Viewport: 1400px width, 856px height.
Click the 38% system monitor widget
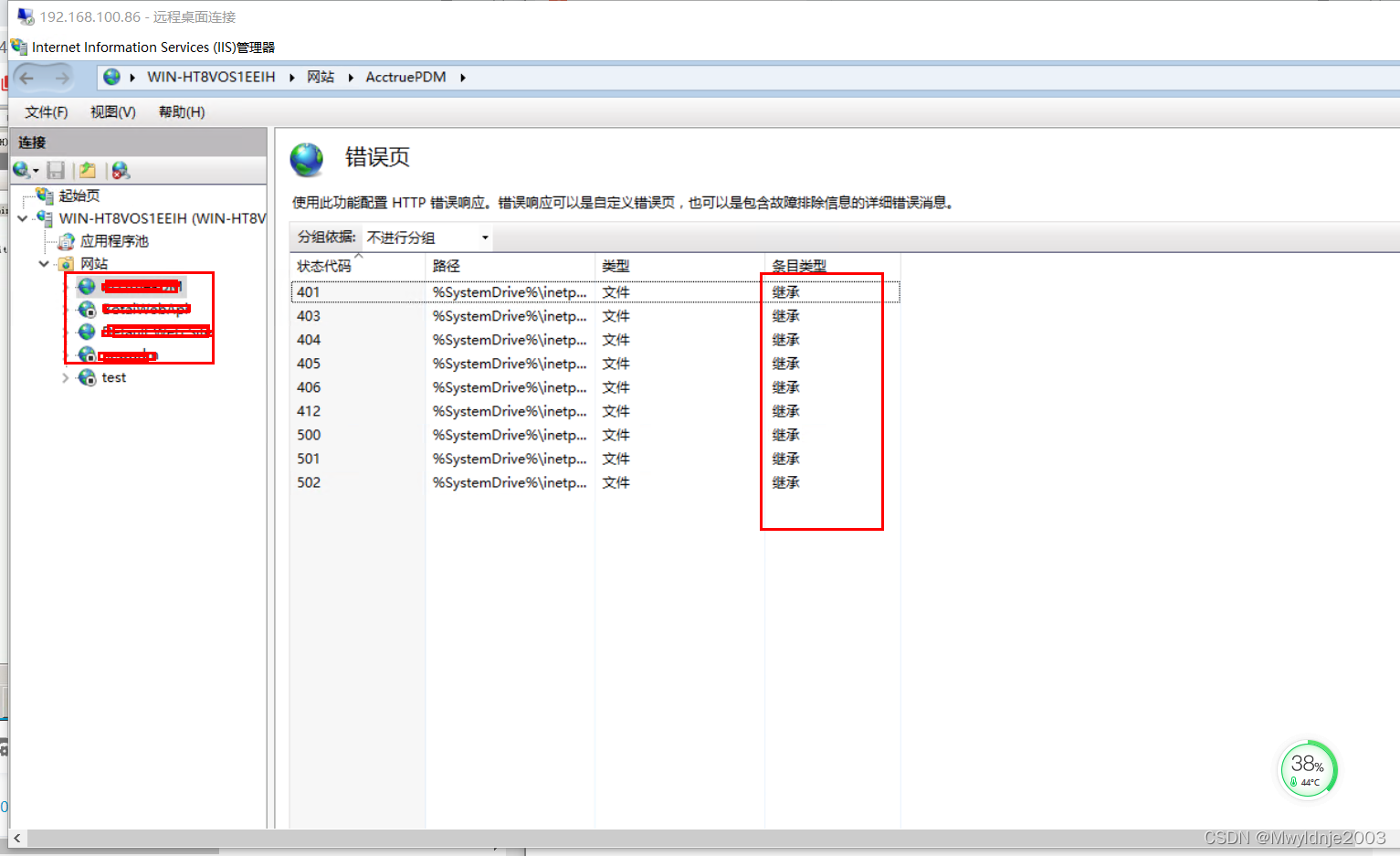(x=1308, y=769)
